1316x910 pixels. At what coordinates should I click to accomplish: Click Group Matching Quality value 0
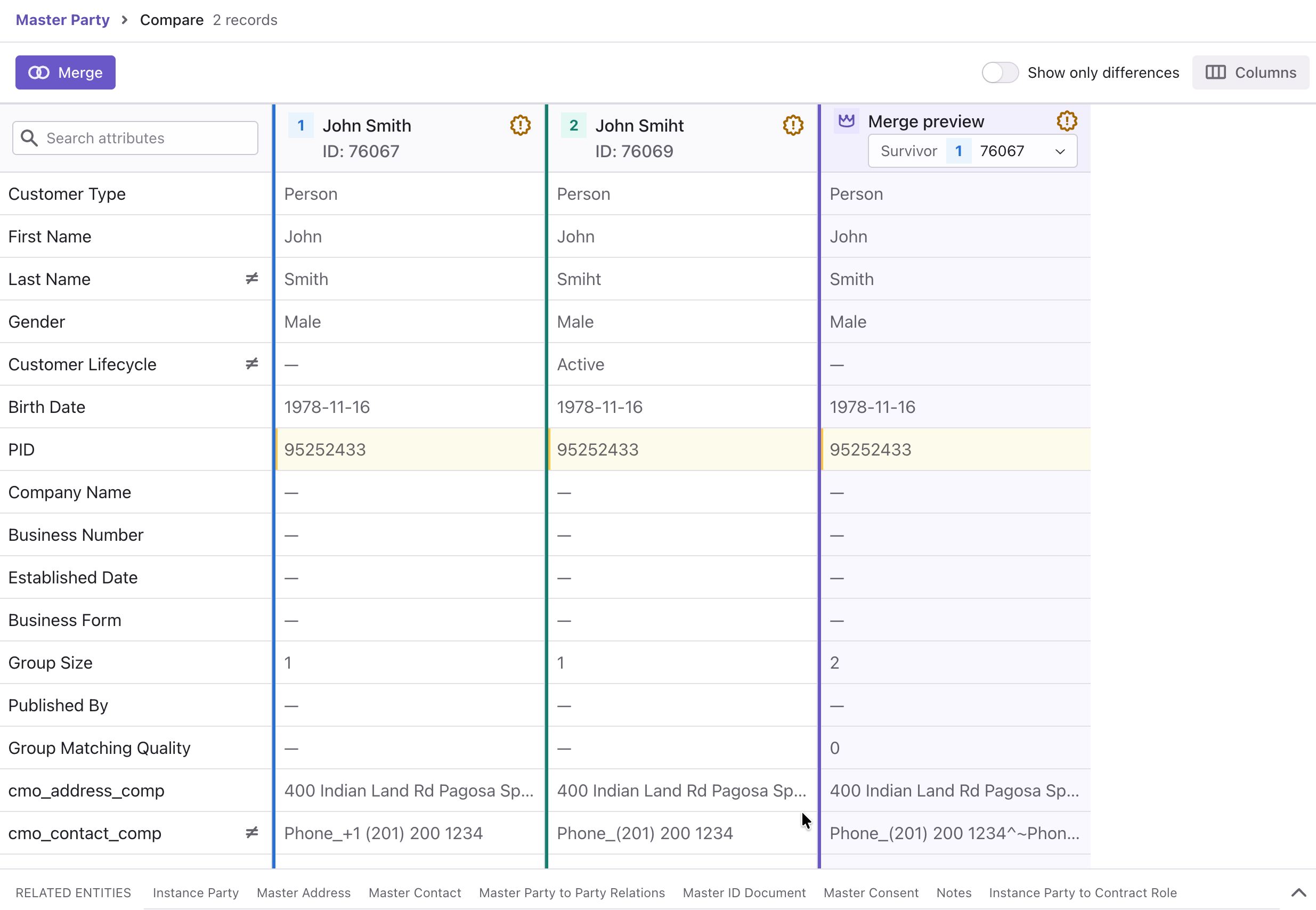click(834, 747)
